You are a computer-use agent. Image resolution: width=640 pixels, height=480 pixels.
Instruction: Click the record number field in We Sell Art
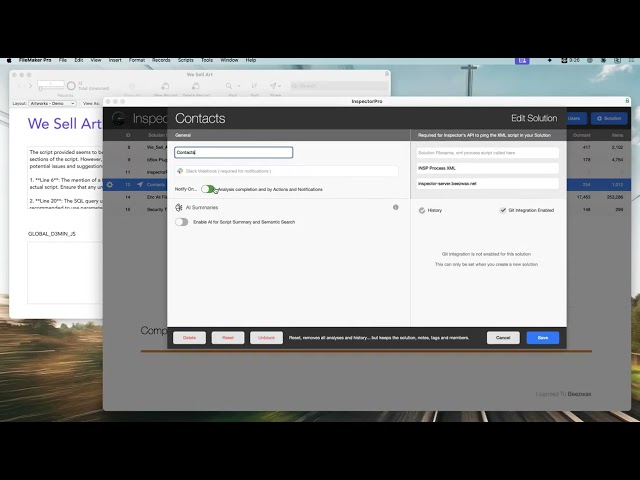(x=51, y=83)
